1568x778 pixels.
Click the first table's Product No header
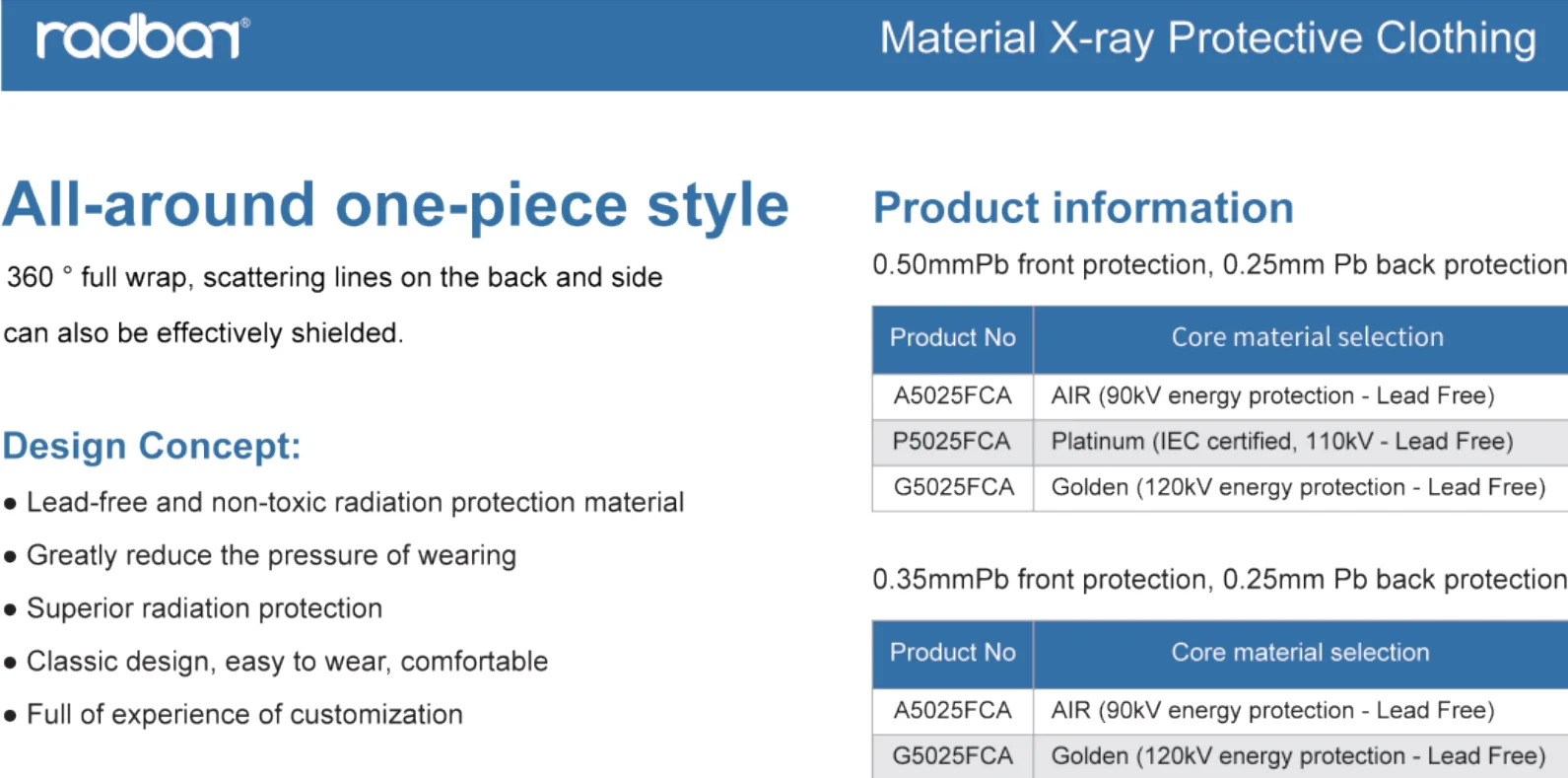[952, 338]
